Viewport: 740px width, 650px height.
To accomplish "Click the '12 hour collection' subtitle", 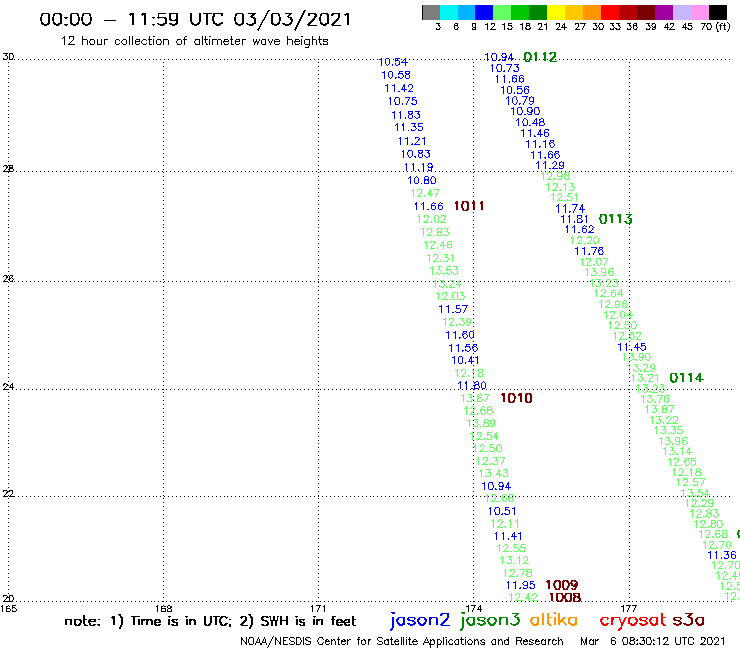I will click(x=194, y=41).
